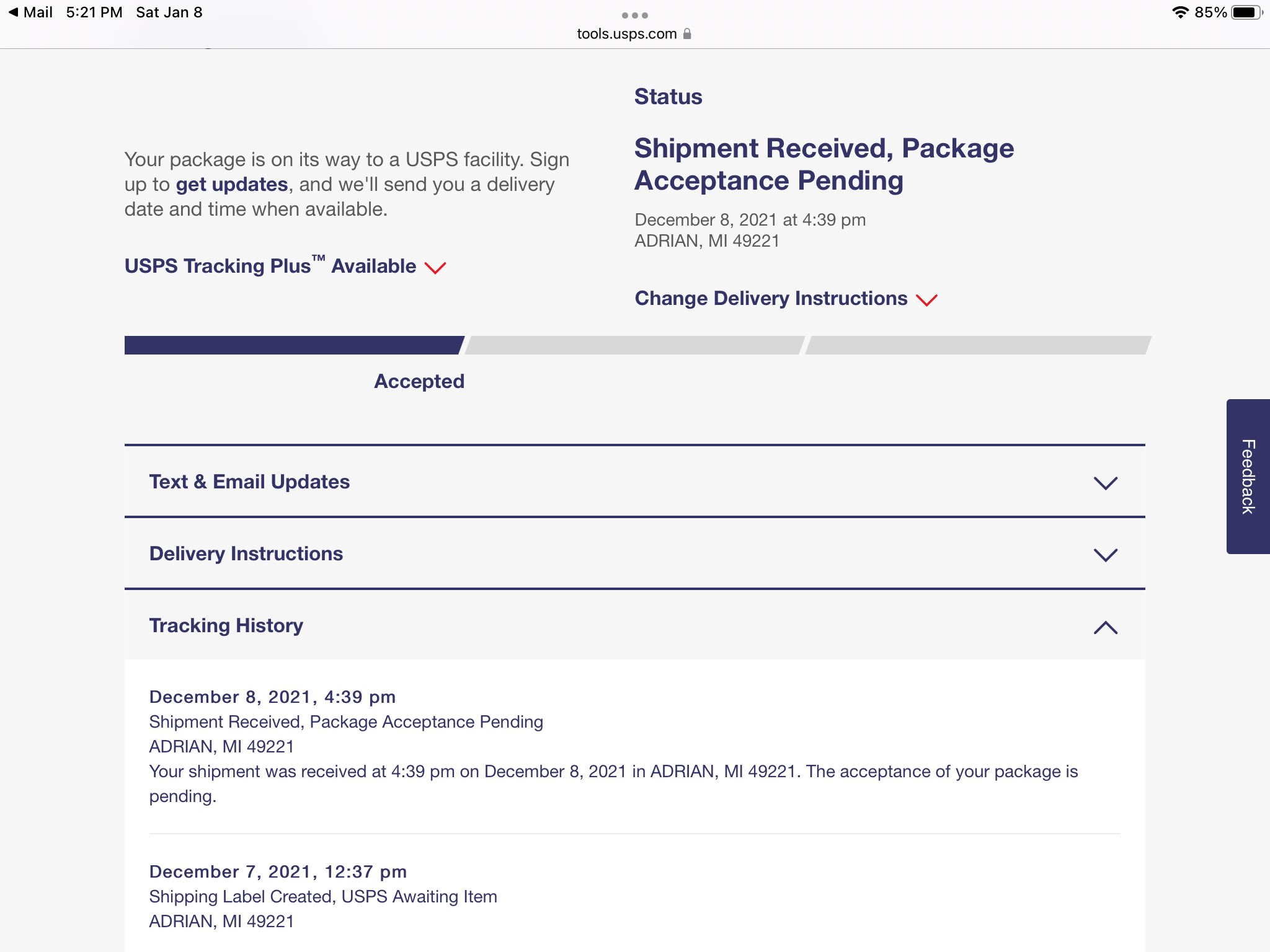Viewport: 1270px width, 952px height.
Task: Collapse the Tracking History section arrow
Action: tap(1105, 627)
